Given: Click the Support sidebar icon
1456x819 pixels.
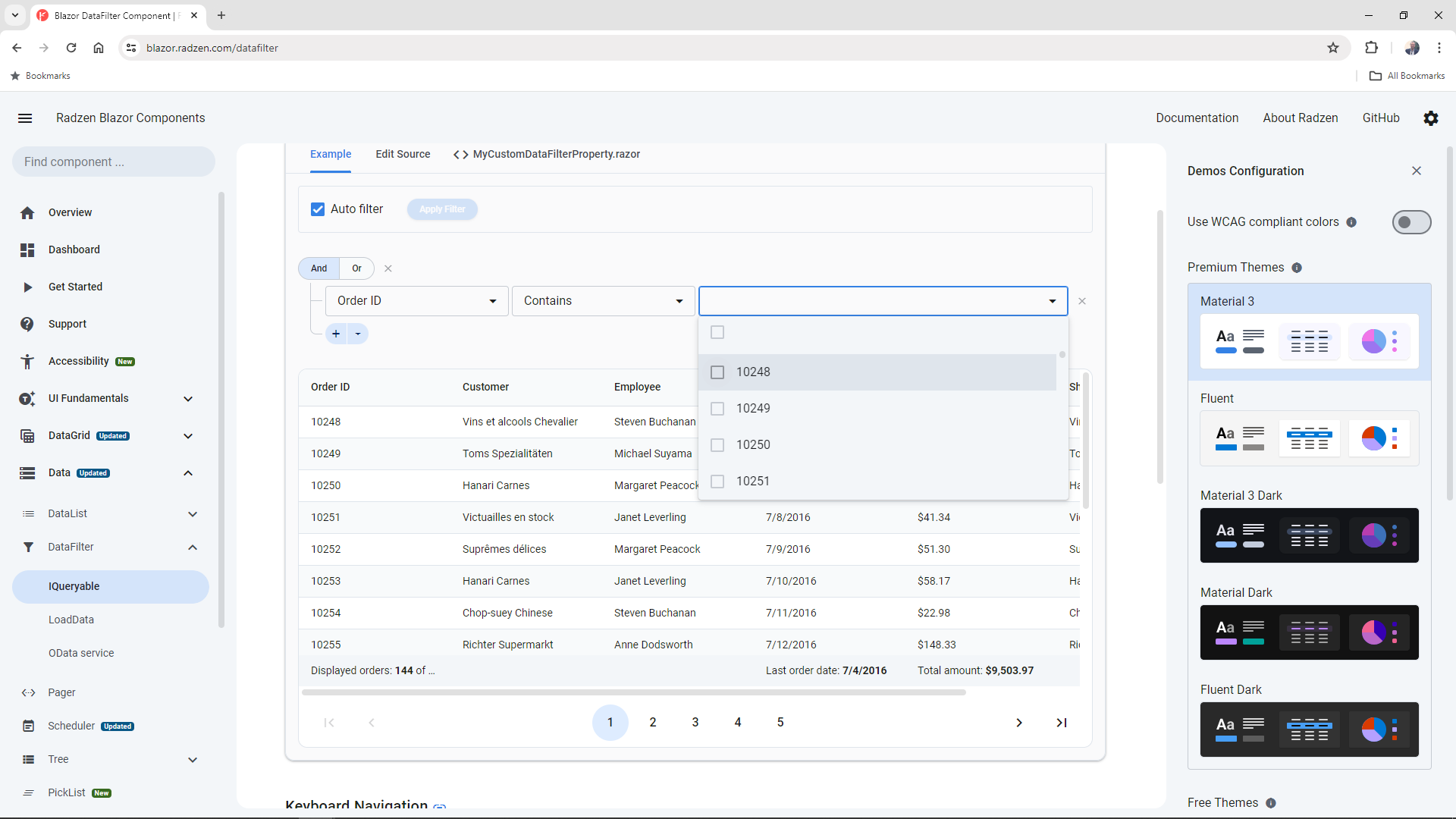Looking at the screenshot, I should (x=27, y=324).
